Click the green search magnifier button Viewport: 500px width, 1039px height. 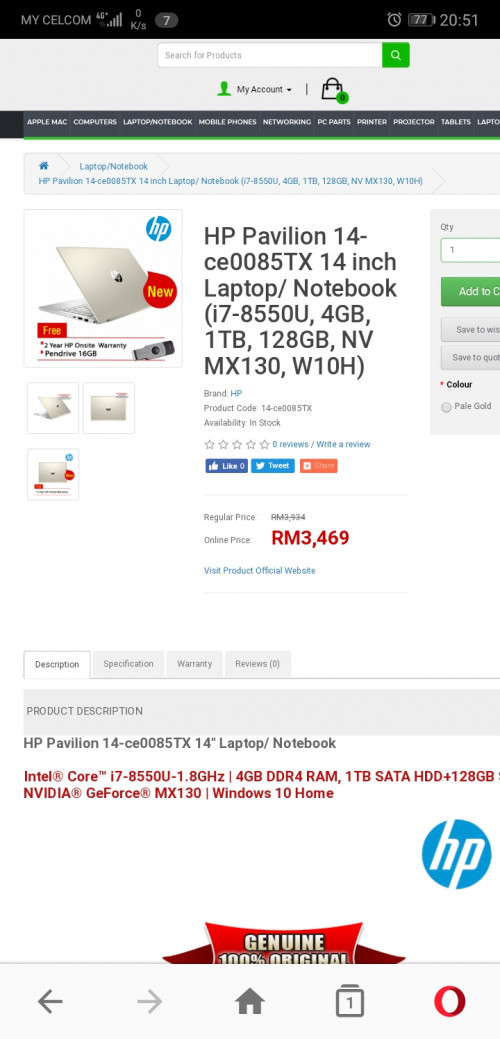[x=395, y=55]
